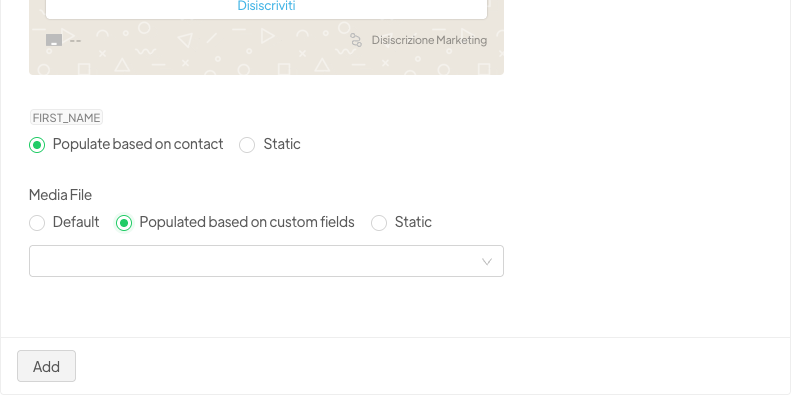The height and width of the screenshot is (401, 806).
Task: Click the FIRST_NAME variable tag
Action: (66, 118)
